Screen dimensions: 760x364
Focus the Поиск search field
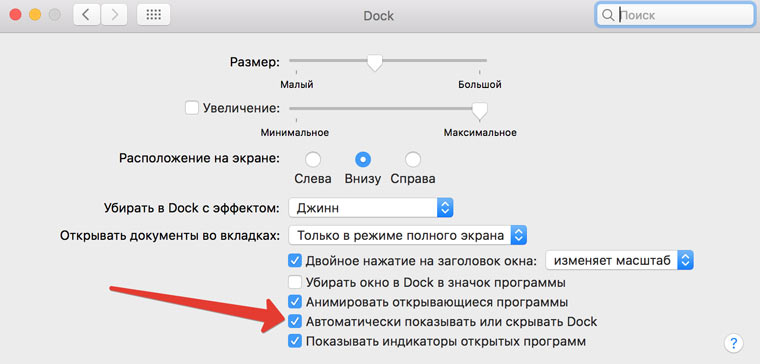(x=674, y=15)
